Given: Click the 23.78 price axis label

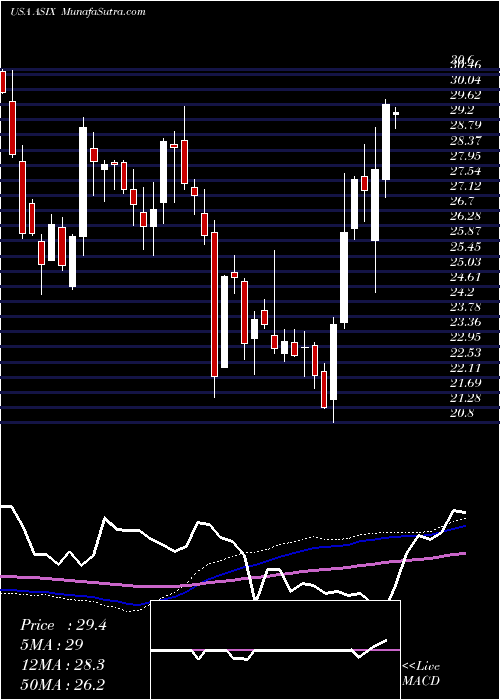Looking at the screenshot, I should click(466, 307).
